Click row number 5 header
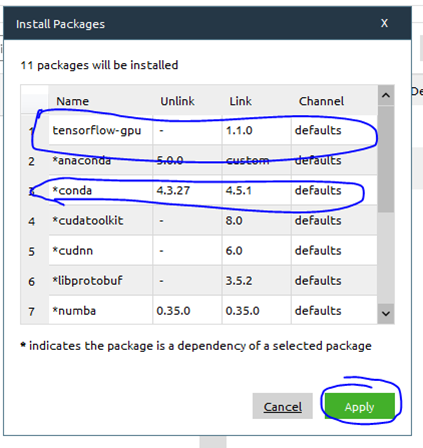This screenshot has width=423, height=448. tap(32, 251)
